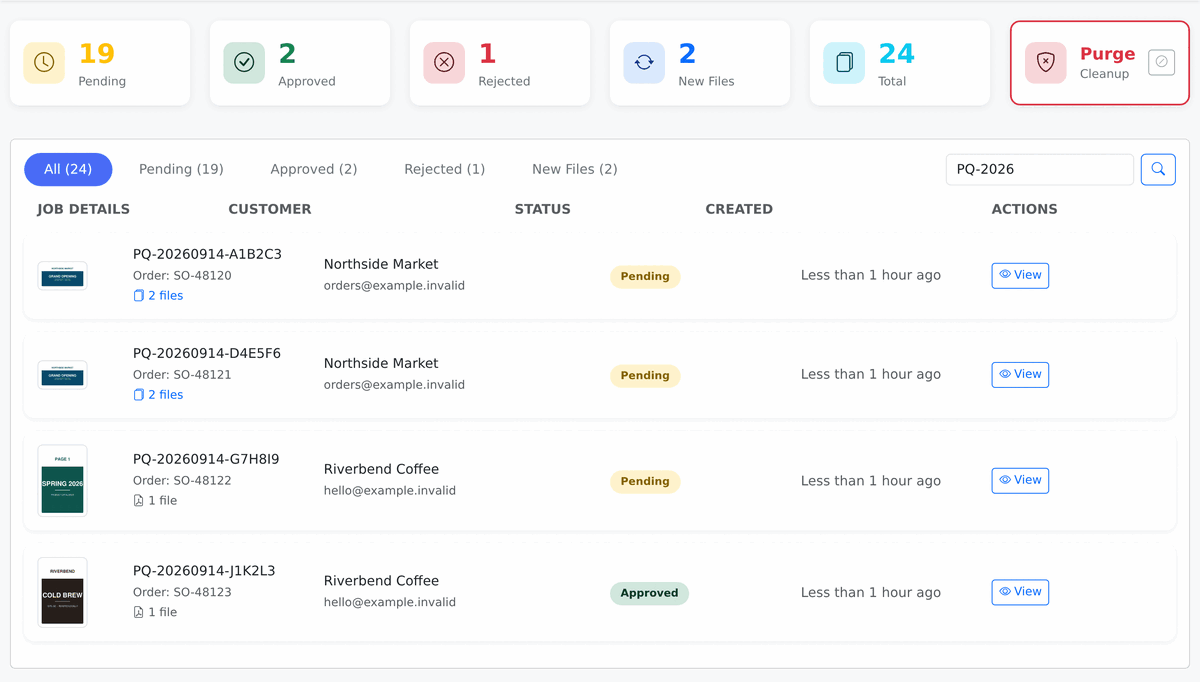Click job ID PQ-20260914-G7H8I9
This screenshot has height=682, width=1200.
206,459
